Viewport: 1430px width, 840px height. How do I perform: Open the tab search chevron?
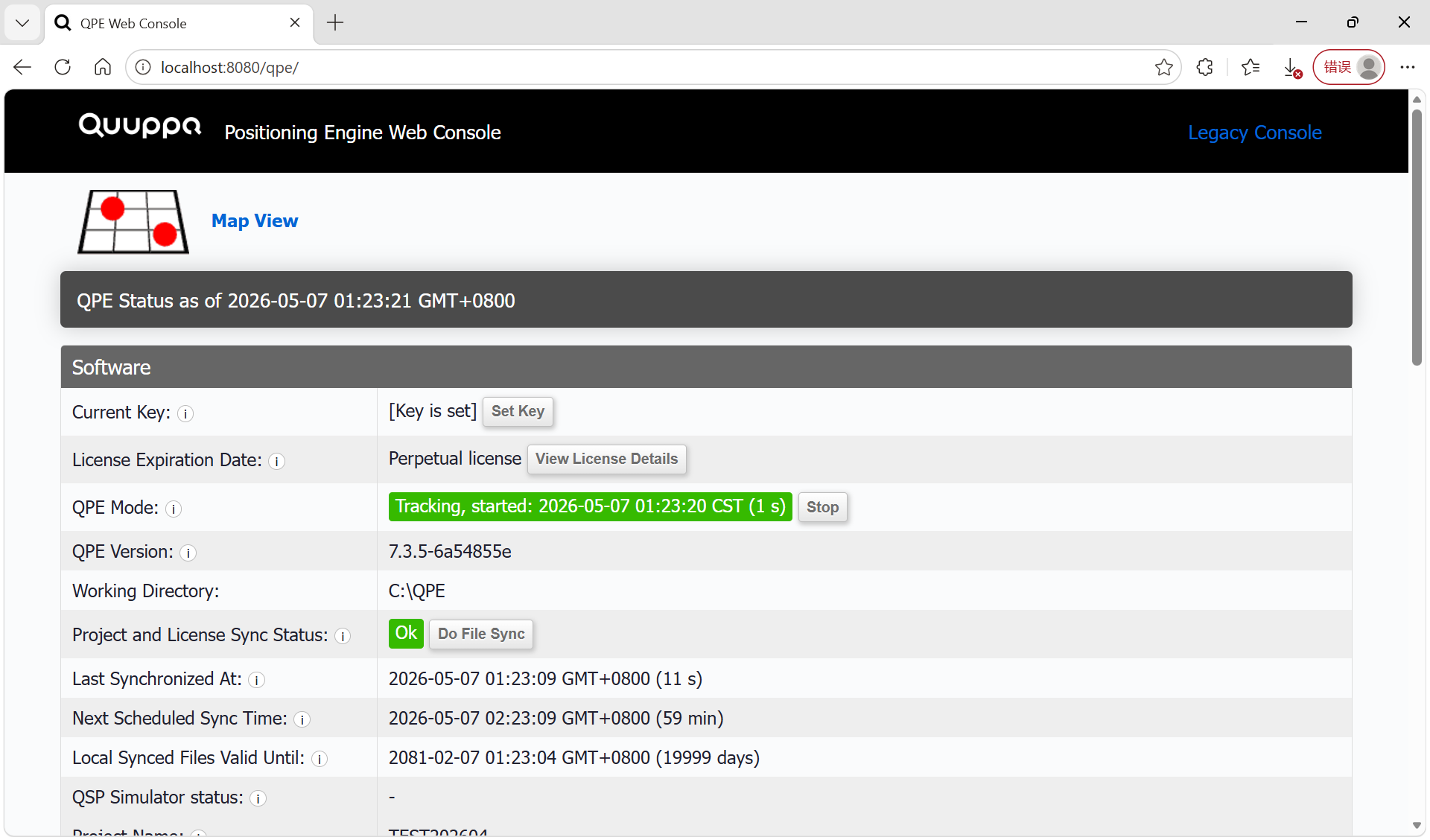22,22
